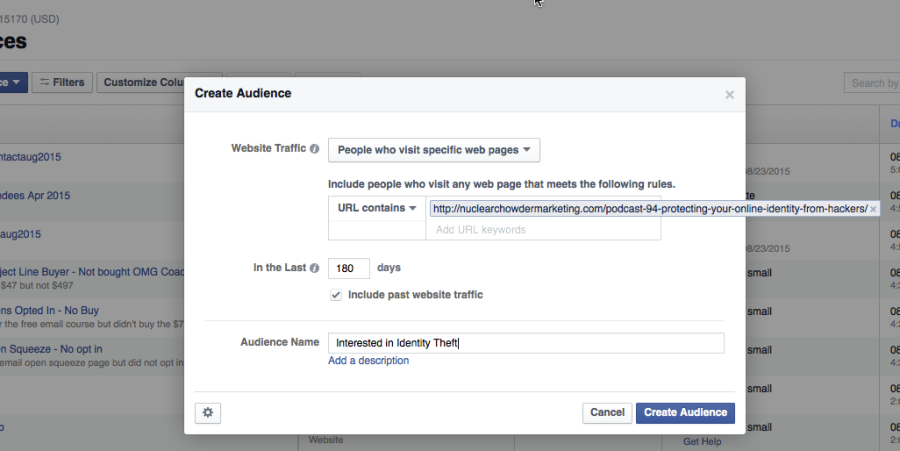Select the 'Opted In - No Buy' audience
This screenshot has height=451, width=900.
49,310
